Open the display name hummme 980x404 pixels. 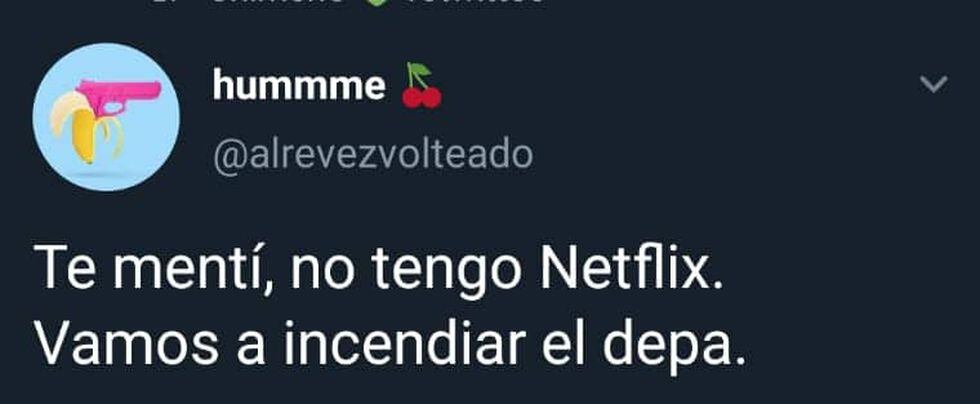pyautogui.click(x=299, y=86)
